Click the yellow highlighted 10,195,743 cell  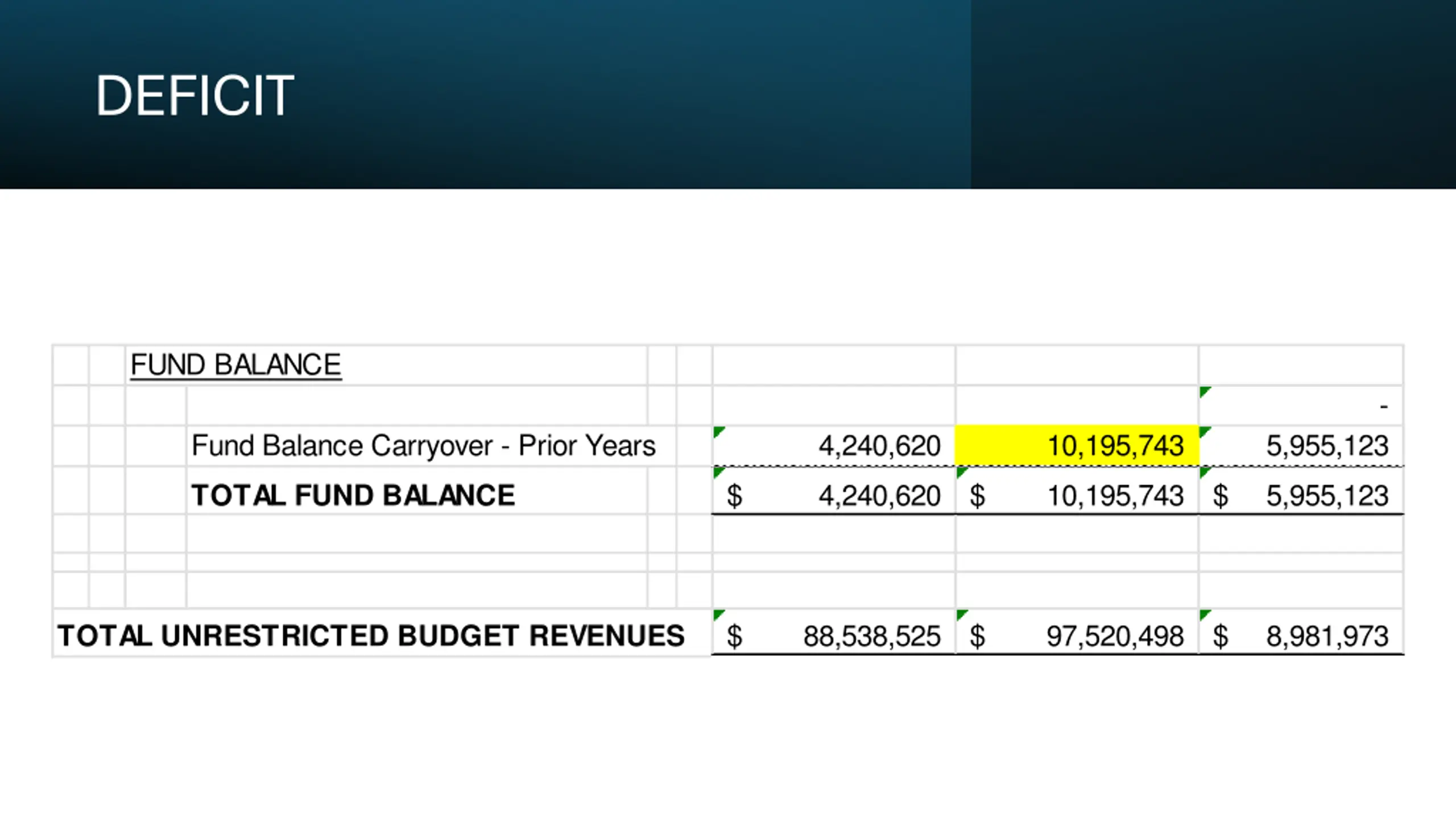coord(1077,445)
